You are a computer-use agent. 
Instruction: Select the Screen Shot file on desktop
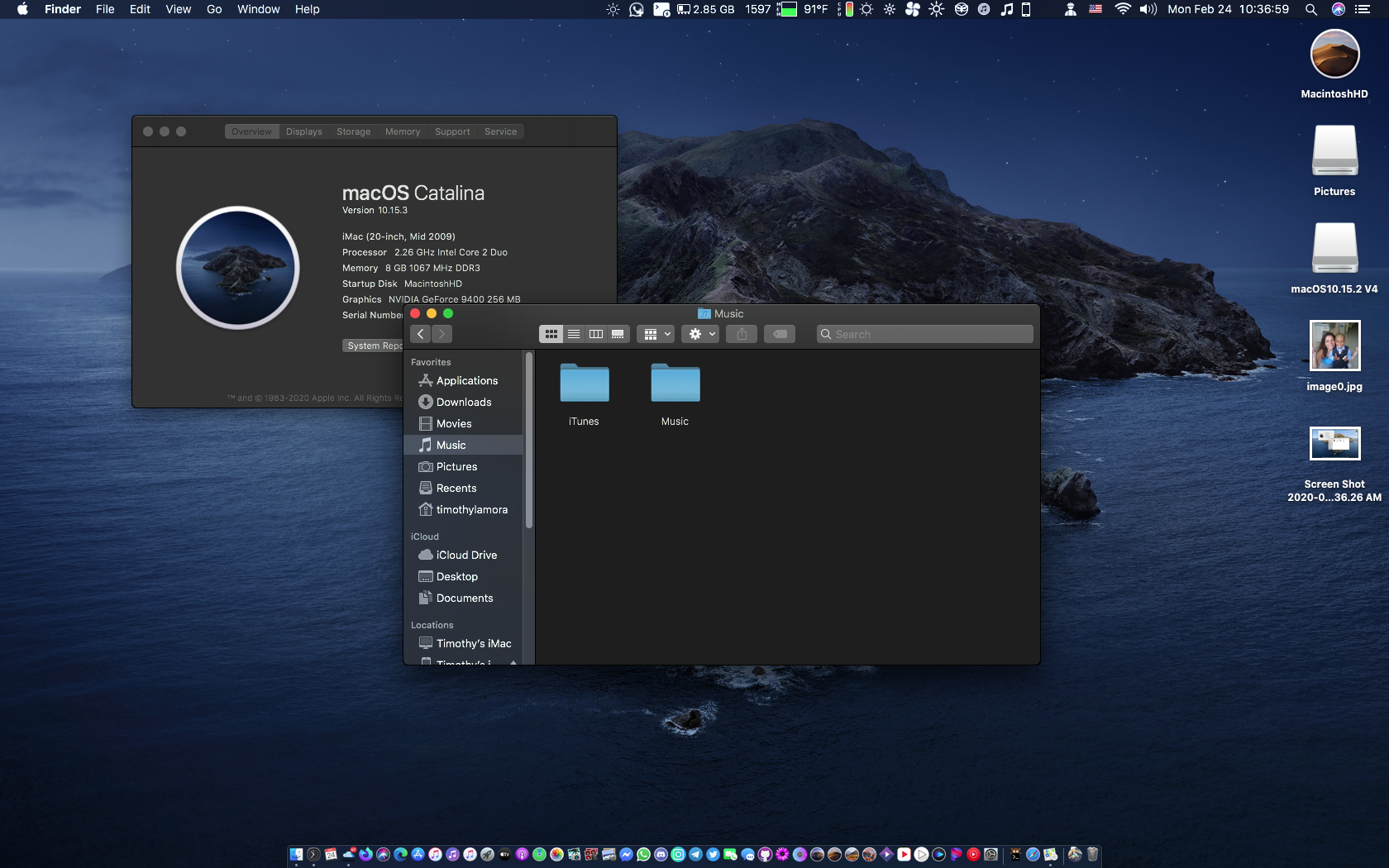1334,463
